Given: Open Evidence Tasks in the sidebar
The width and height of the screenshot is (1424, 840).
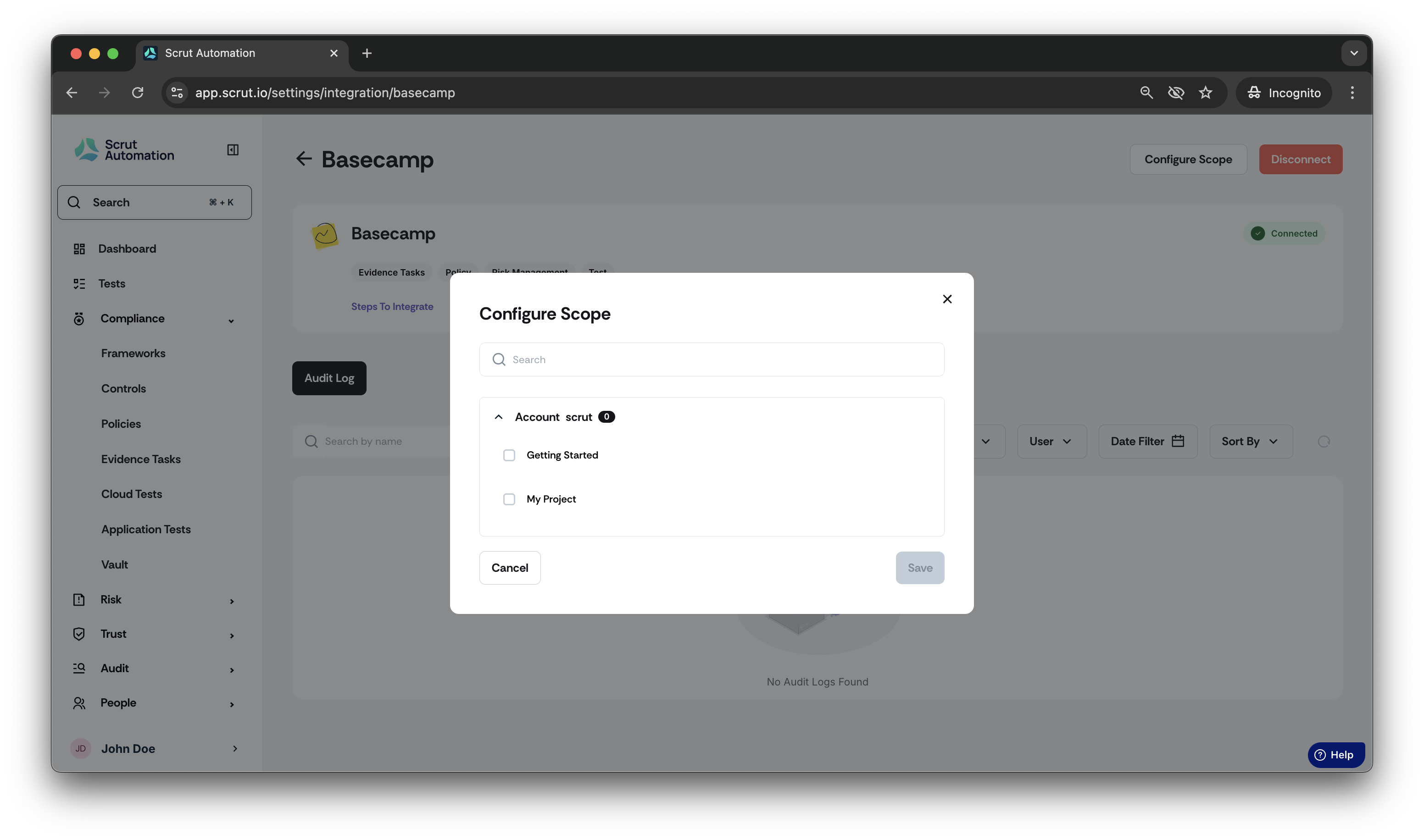Looking at the screenshot, I should 141,459.
